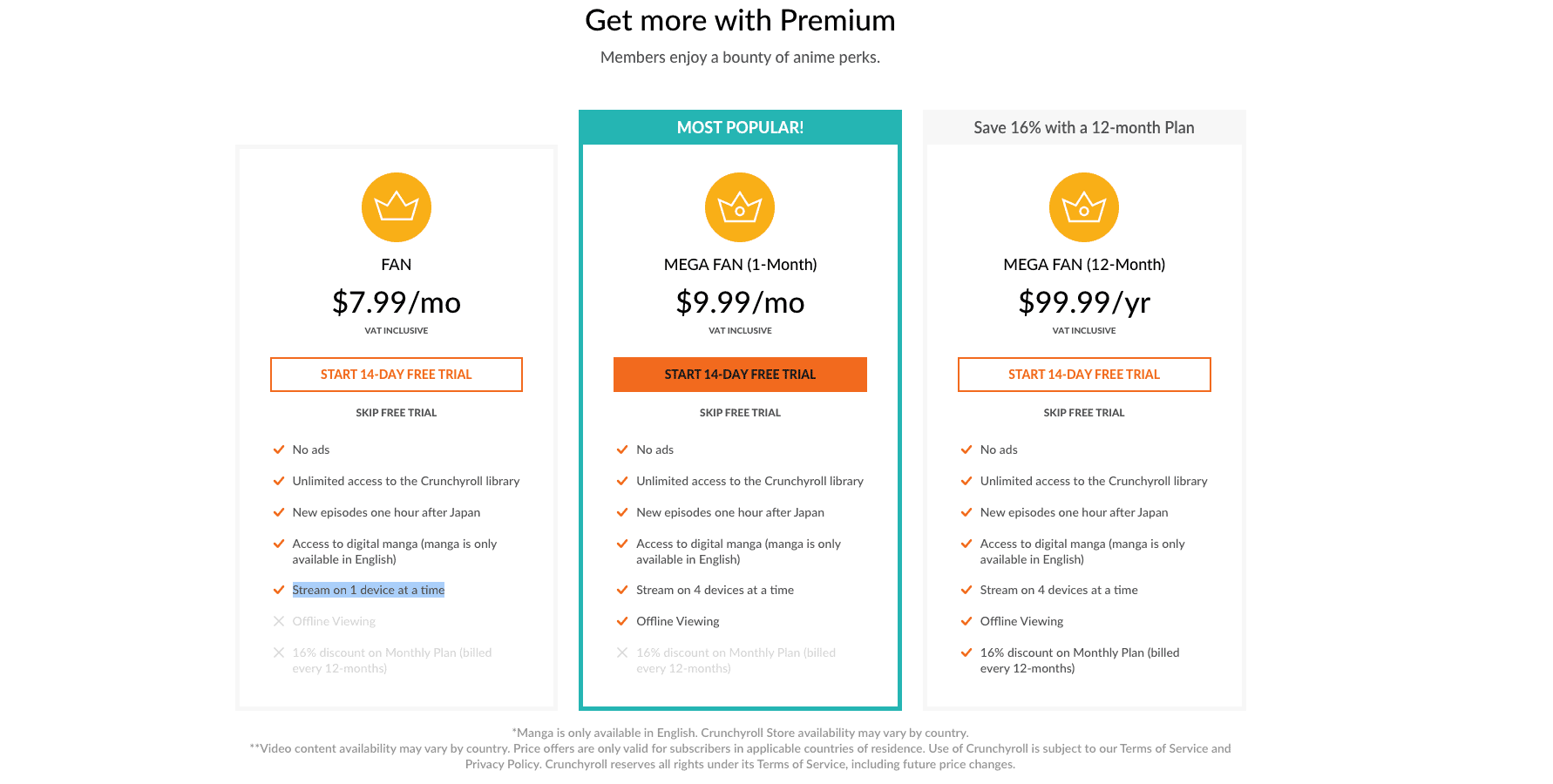Click the $7.99/mo price text
This screenshot has height=784, width=1553.
tap(397, 302)
